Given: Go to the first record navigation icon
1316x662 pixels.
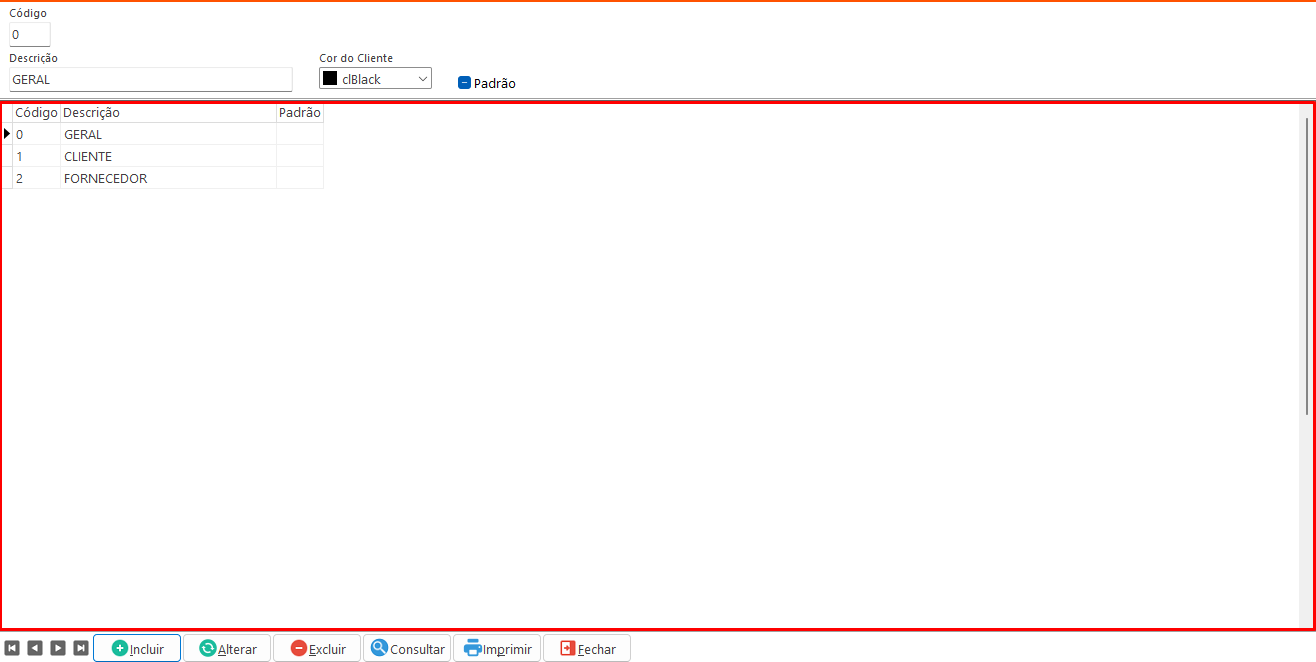Looking at the screenshot, I should [12, 648].
